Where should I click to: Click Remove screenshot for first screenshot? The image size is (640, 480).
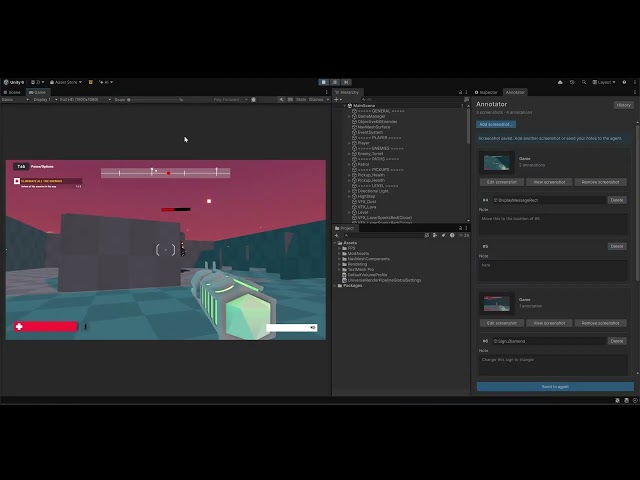click(x=600, y=182)
